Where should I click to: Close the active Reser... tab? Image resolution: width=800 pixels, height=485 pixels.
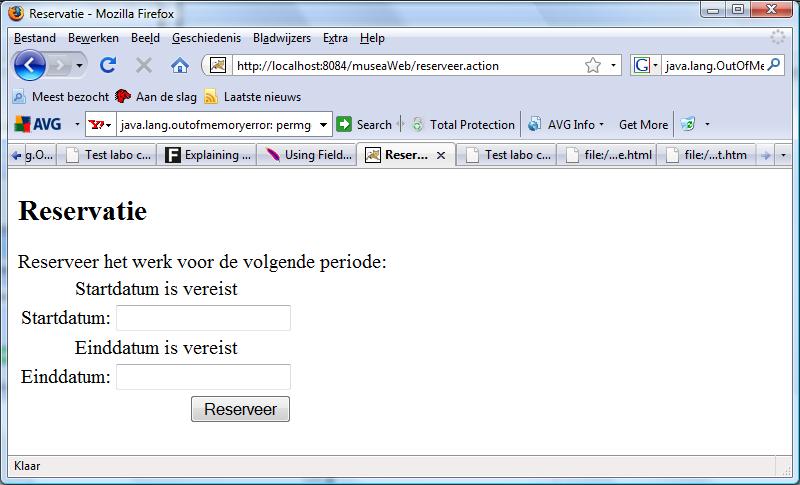[x=441, y=155]
